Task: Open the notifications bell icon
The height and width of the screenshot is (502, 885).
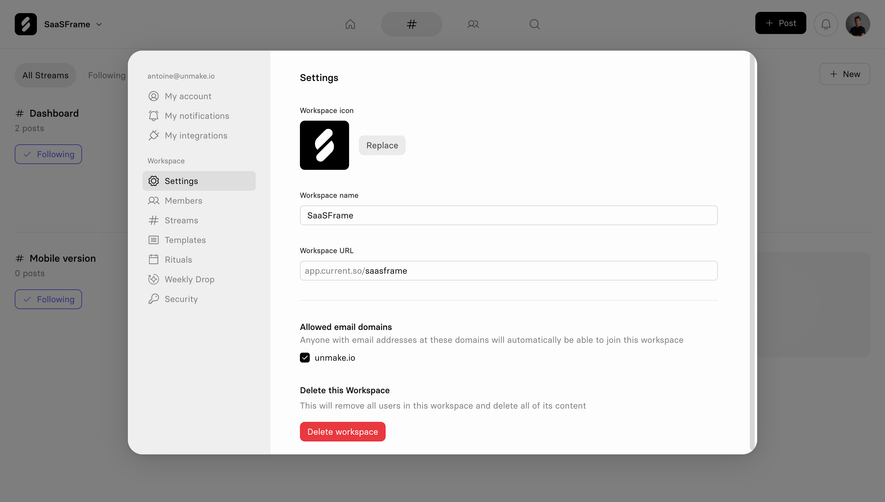Action: point(826,24)
